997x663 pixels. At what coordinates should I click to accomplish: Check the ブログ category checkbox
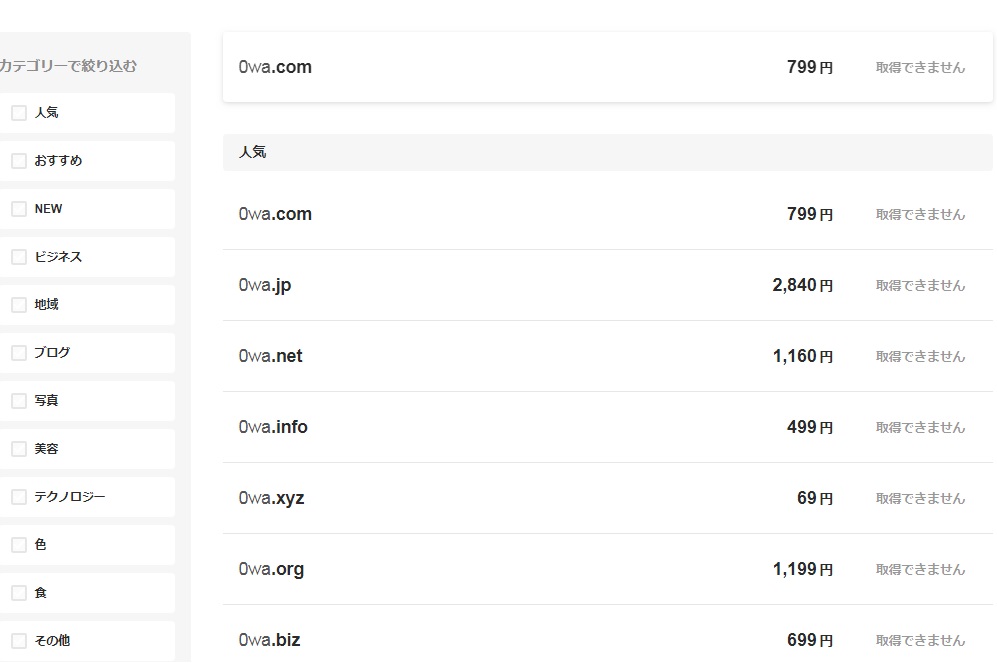tap(19, 353)
